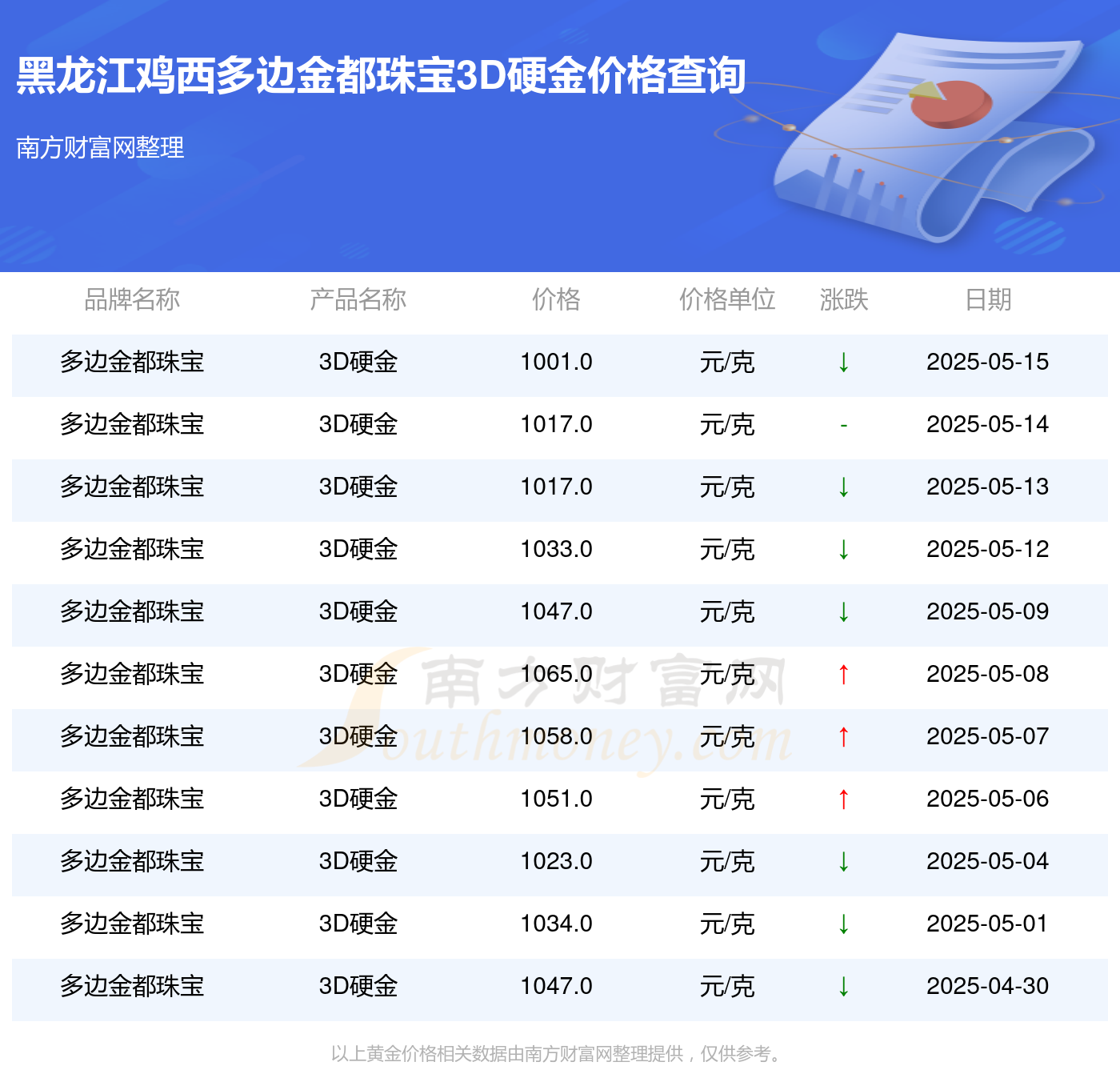Click the red up arrow for 2025-05-06
Image resolution: width=1120 pixels, height=1090 pixels.
(843, 799)
